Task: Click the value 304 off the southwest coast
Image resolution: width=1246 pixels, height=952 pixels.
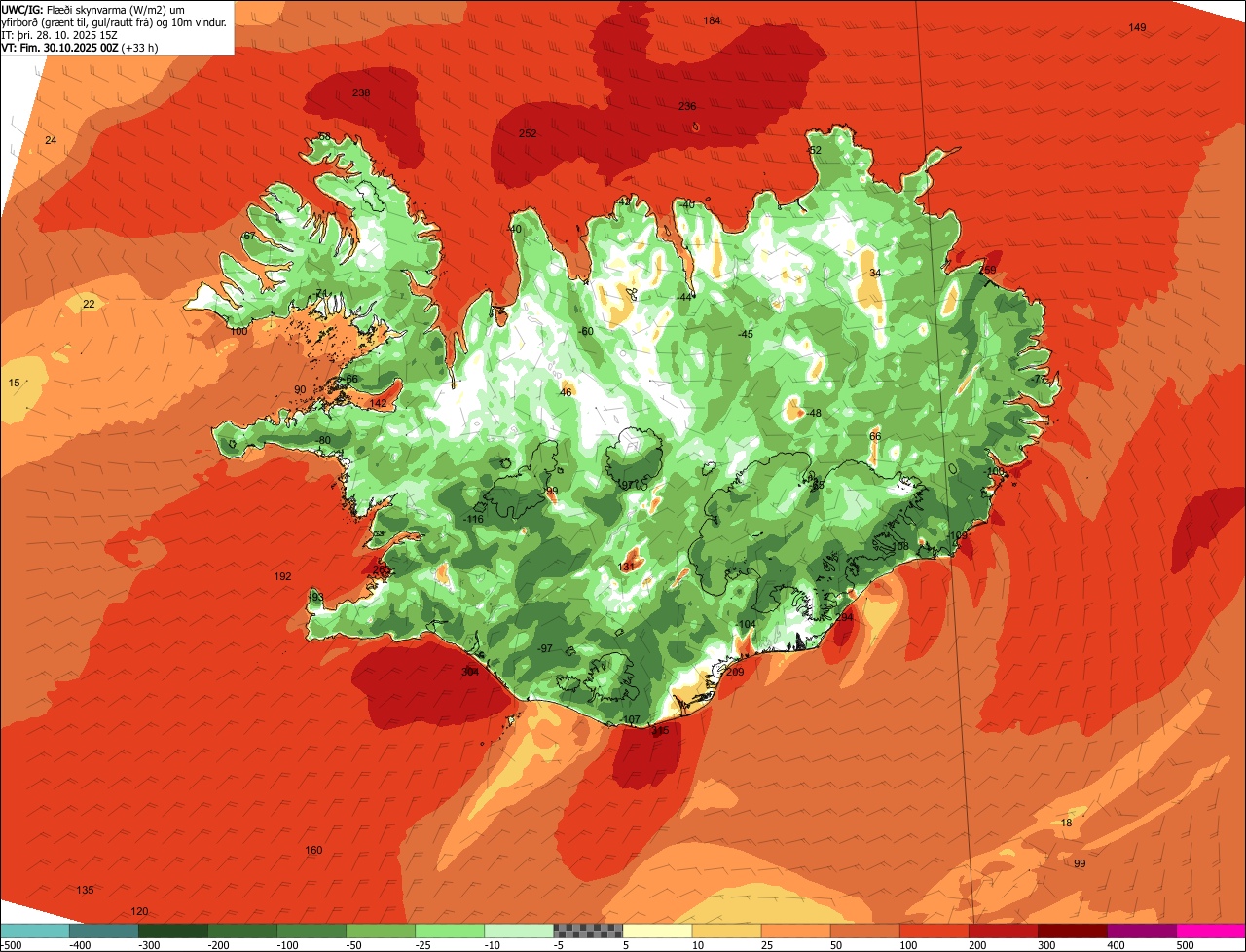Action: point(470,671)
